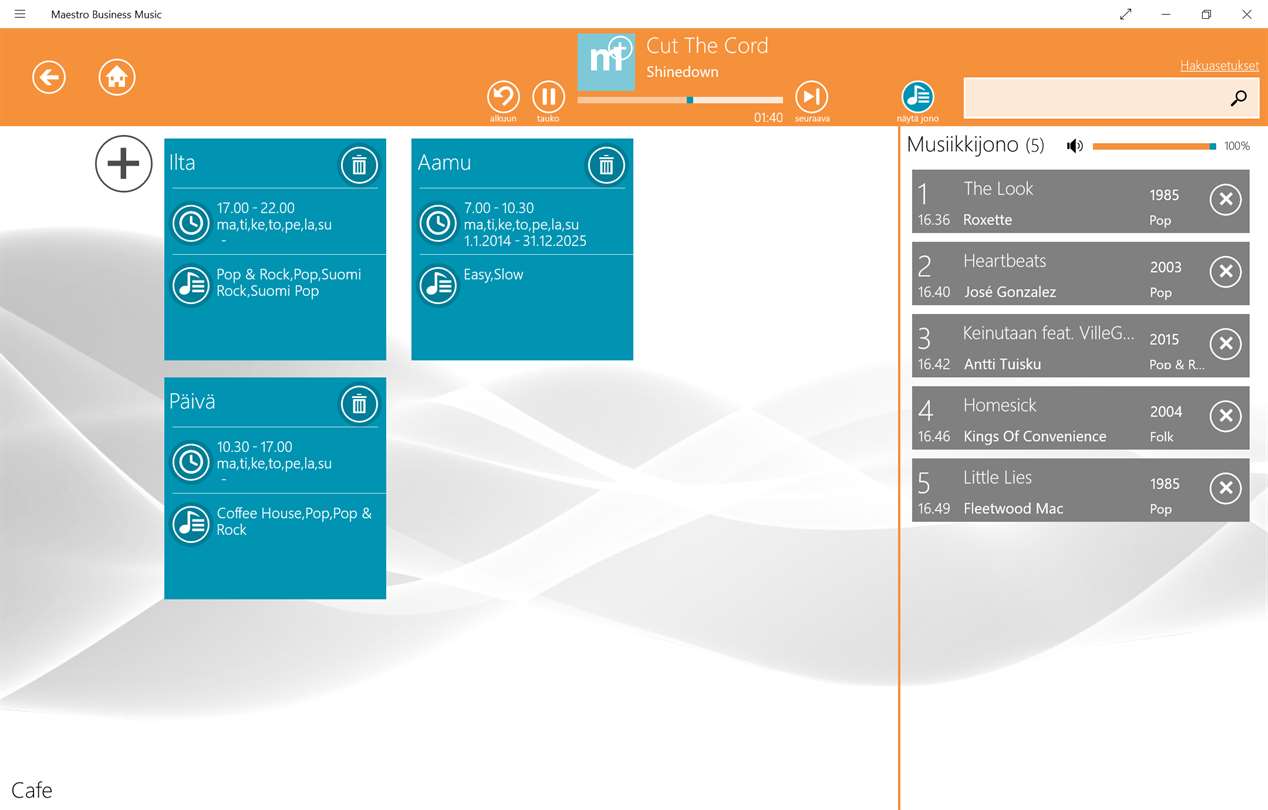The height and width of the screenshot is (810, 1268).
Task: Skip to next track with seuraava
Action: pyautogui.click(x=812, y=97)
